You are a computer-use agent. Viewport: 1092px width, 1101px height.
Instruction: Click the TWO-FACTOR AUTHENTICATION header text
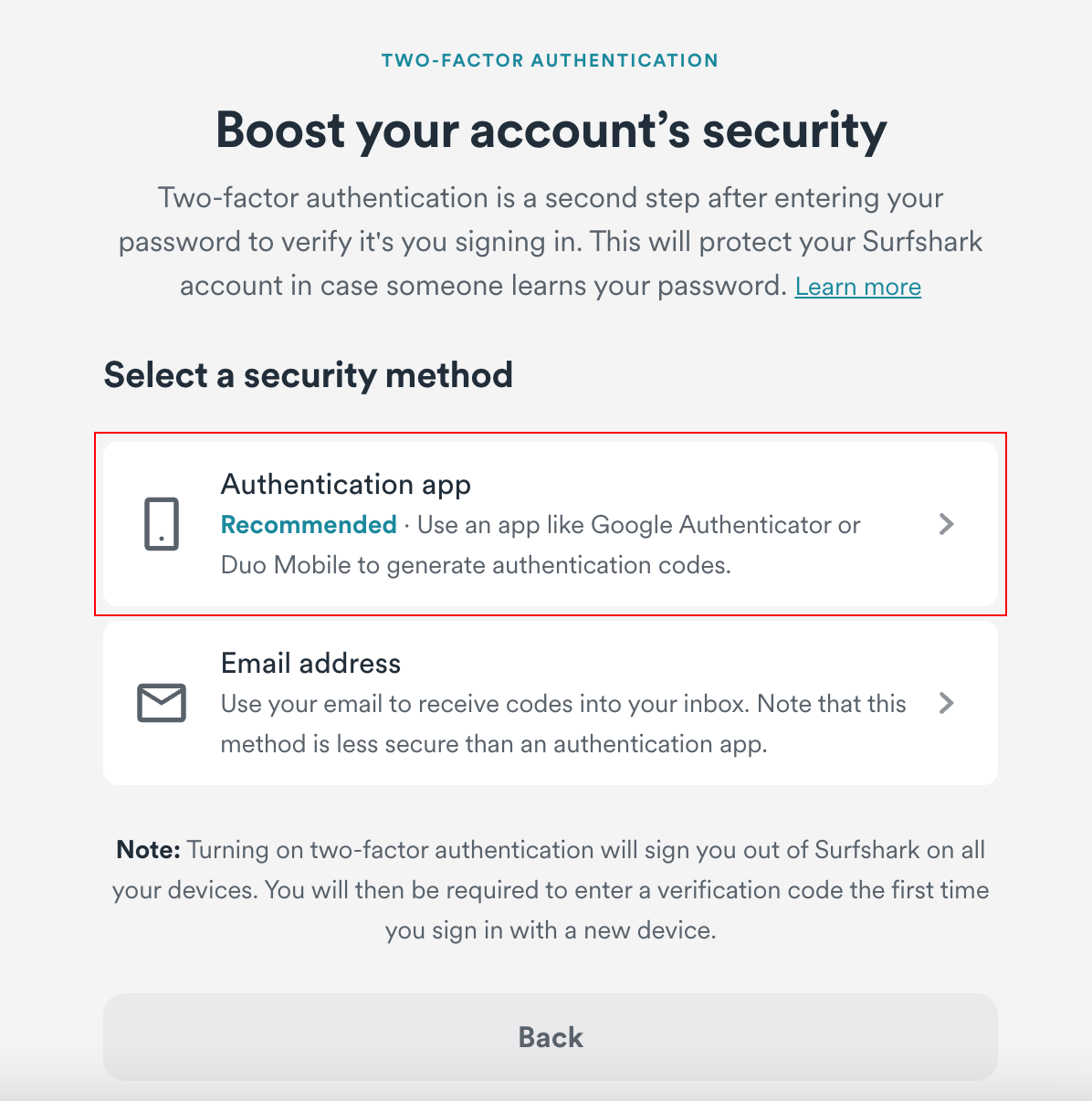coord(549,59)
